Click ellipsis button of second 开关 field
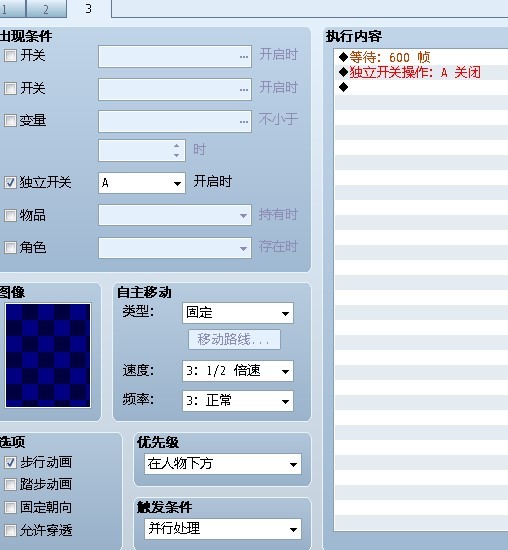Screen dimensions: 508x550 pyautogui.click(x=244, y=89)
